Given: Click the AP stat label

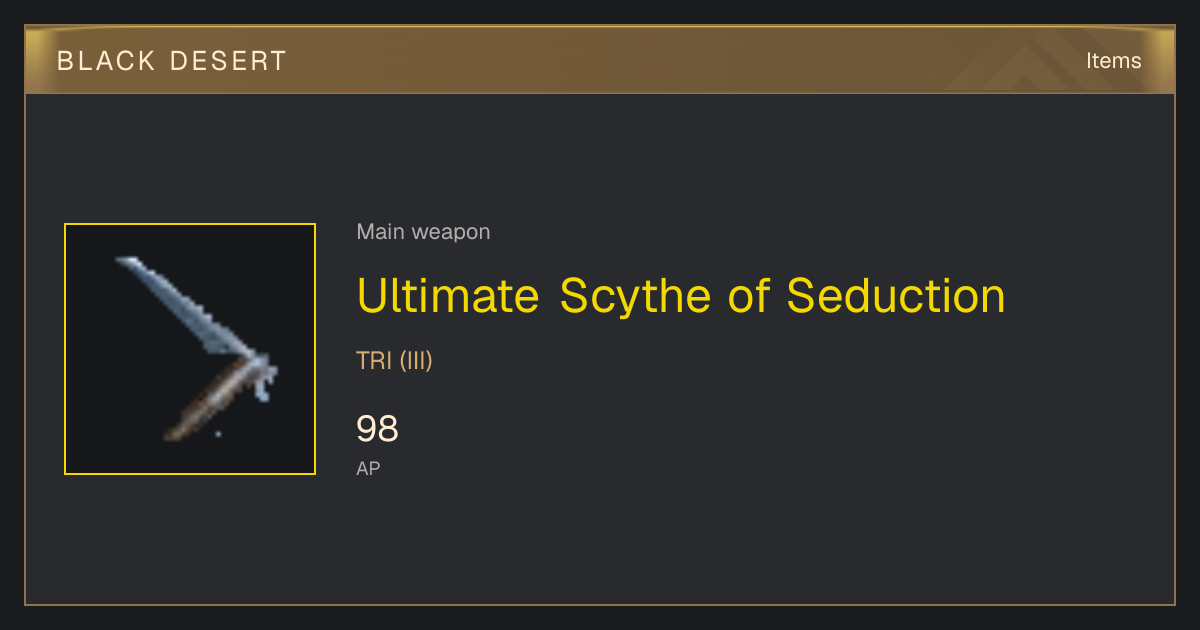Looking at the screenshot, I should pos(368,468).
